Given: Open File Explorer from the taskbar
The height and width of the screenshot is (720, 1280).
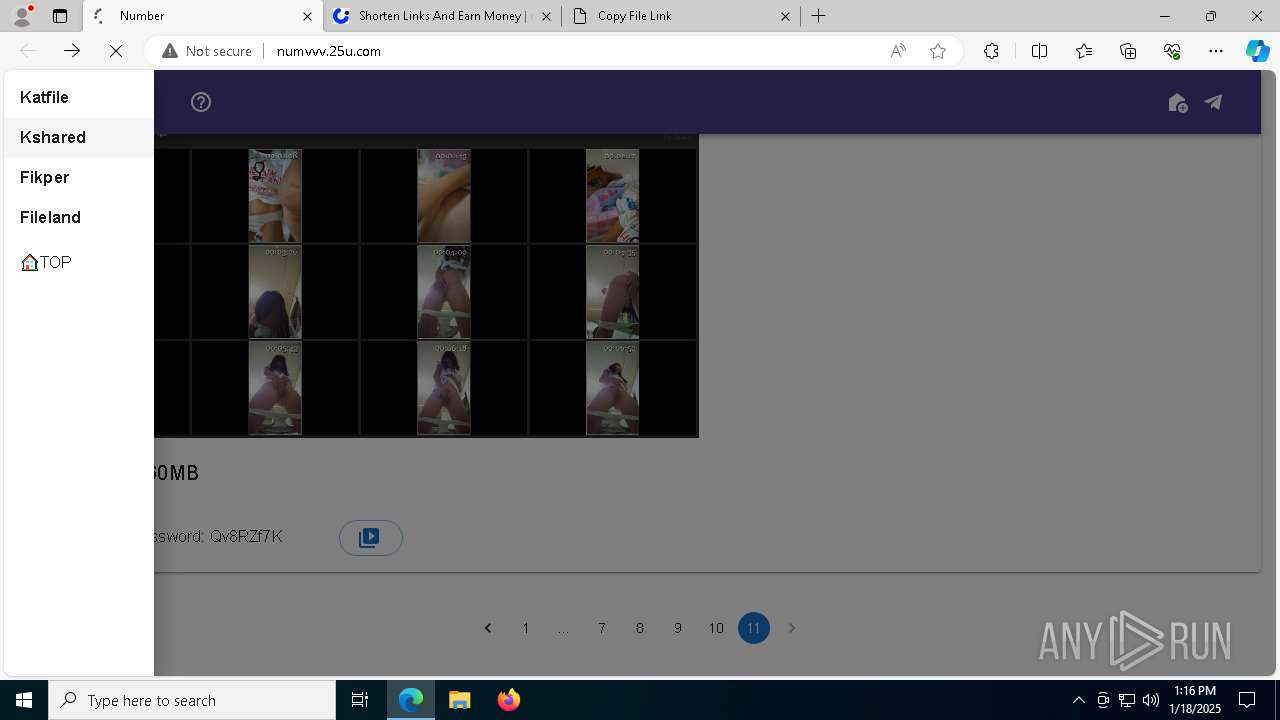Looking at the screenshot, I should click(x=459, y=700).
